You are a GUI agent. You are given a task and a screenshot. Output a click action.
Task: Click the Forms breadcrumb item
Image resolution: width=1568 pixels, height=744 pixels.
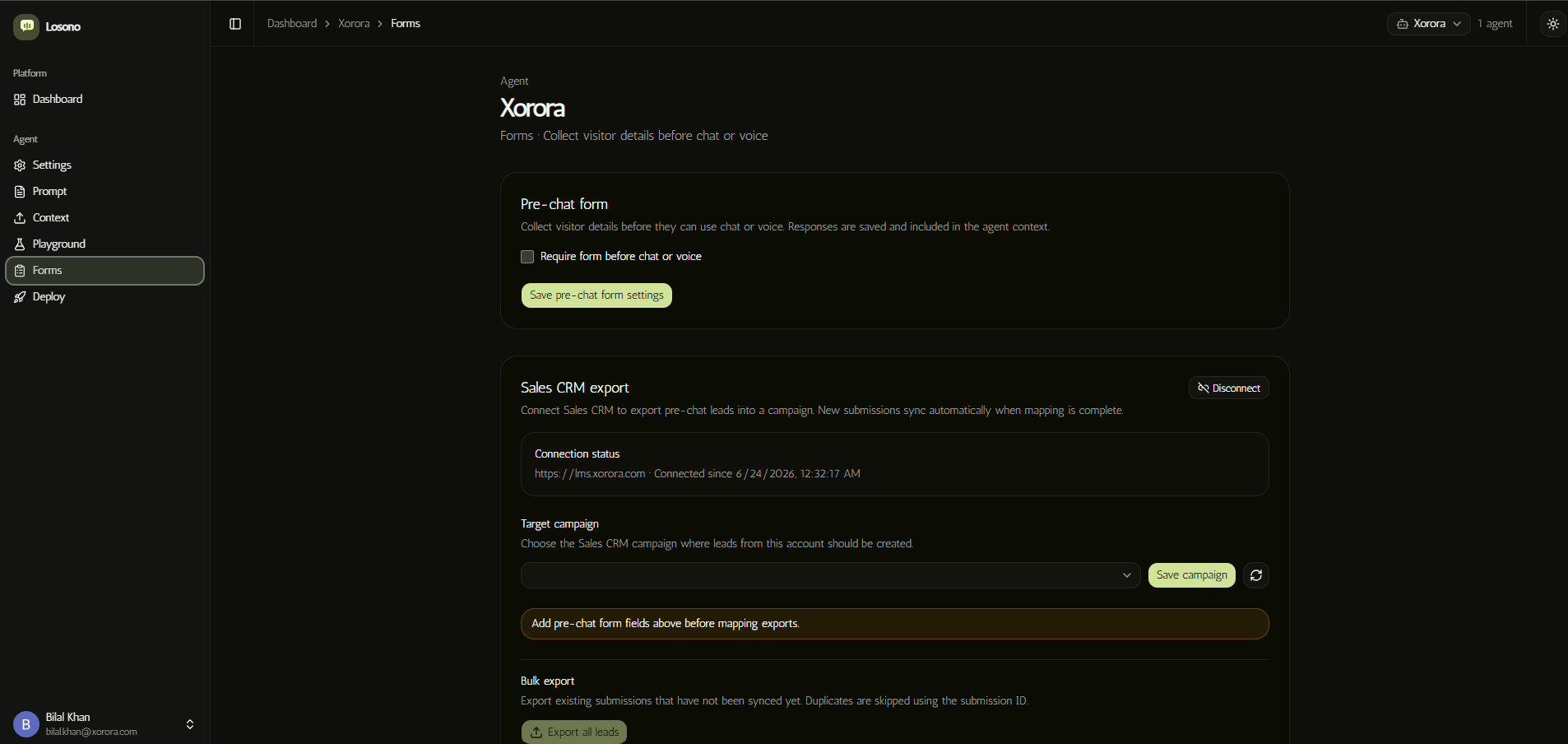[x=406, y=24]
